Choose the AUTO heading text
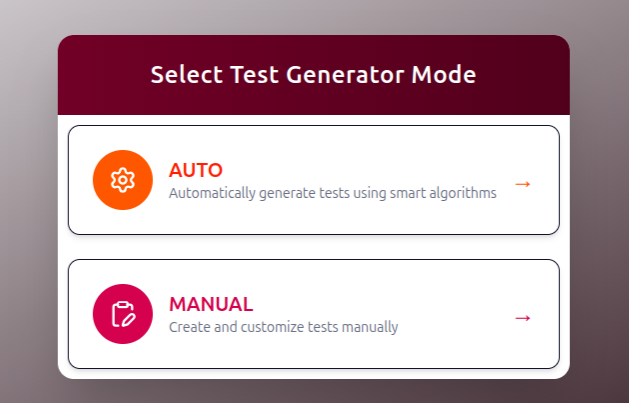The image size is (629, 403). pos(195,170)
